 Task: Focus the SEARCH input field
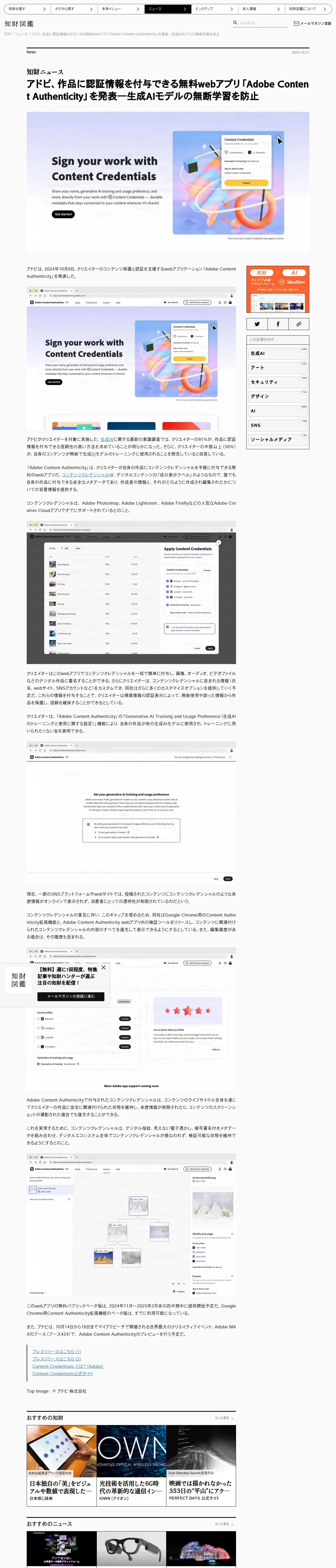coord(262,23)
